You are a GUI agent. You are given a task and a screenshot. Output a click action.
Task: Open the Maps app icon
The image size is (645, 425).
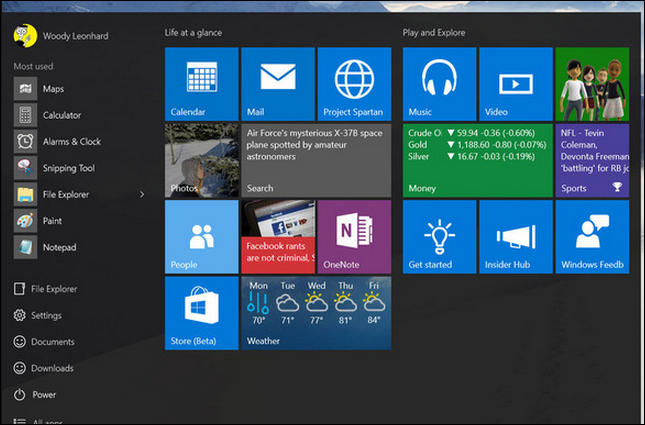(x=25, y=88)
